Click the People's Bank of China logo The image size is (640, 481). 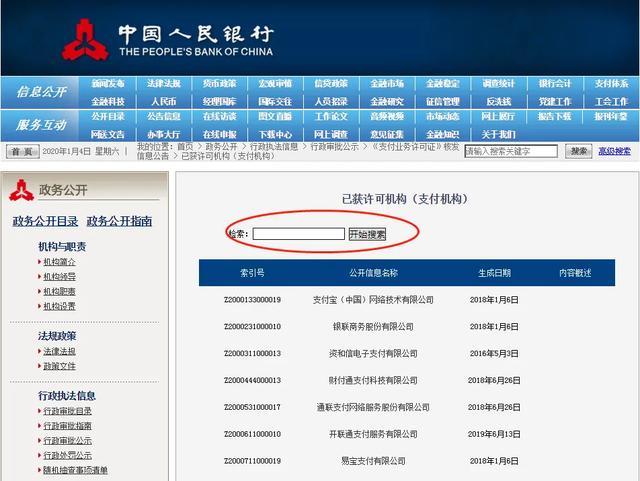coord(85,40)
